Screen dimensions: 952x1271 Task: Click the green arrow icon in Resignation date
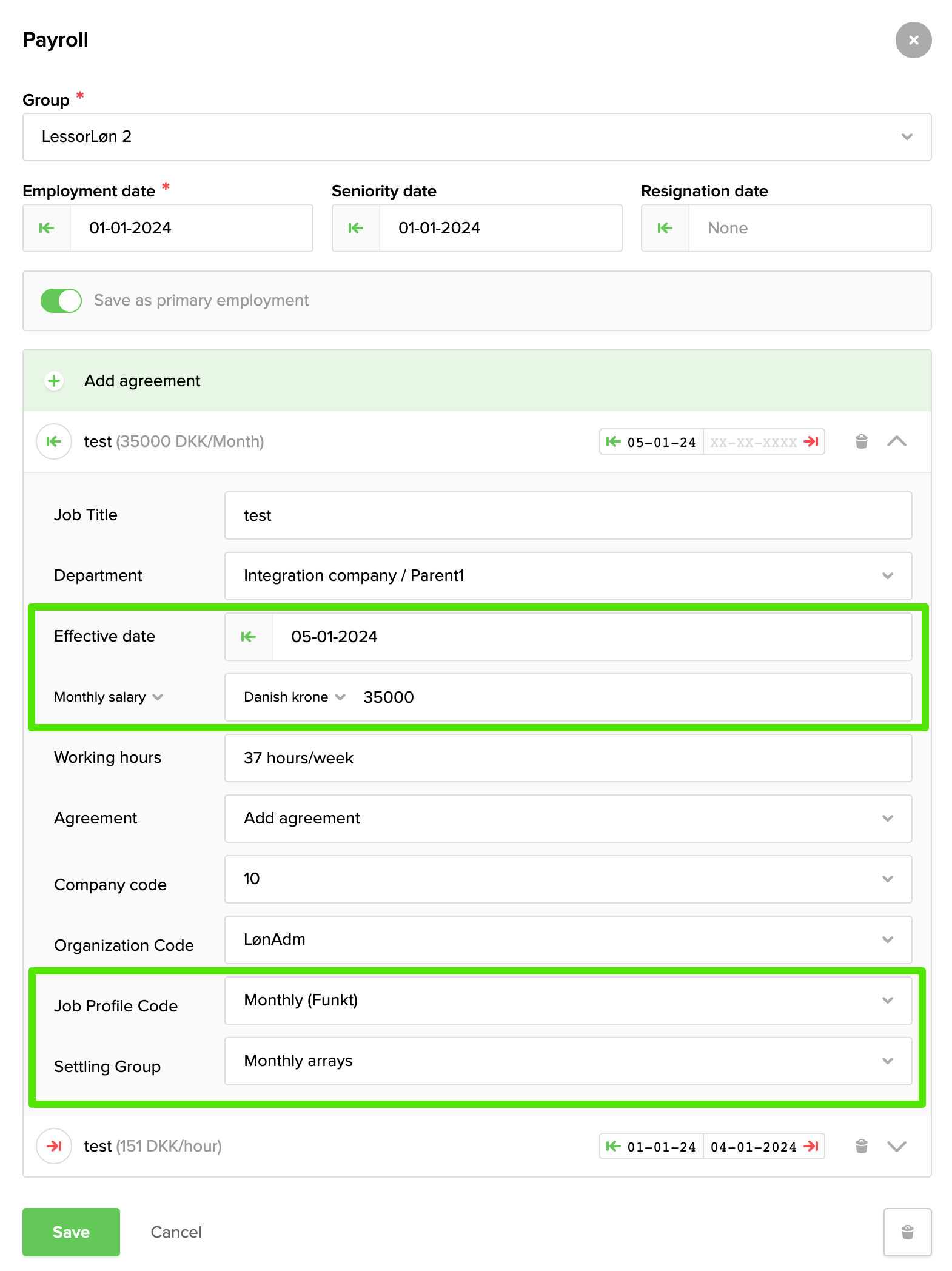[665, 228]
